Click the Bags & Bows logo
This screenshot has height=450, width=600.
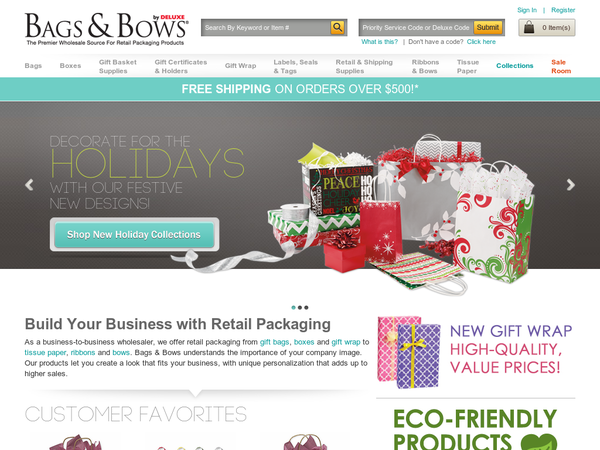106,29
